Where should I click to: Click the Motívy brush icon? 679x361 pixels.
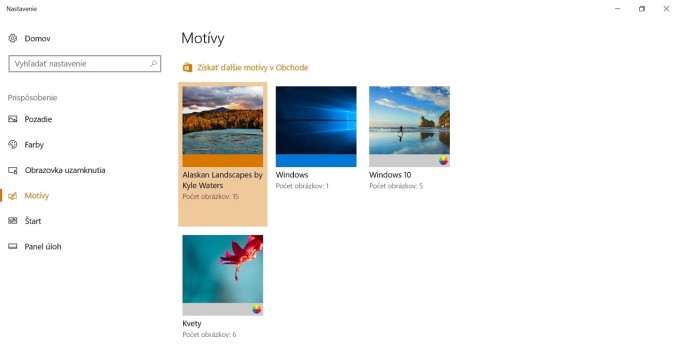(13, 196)
